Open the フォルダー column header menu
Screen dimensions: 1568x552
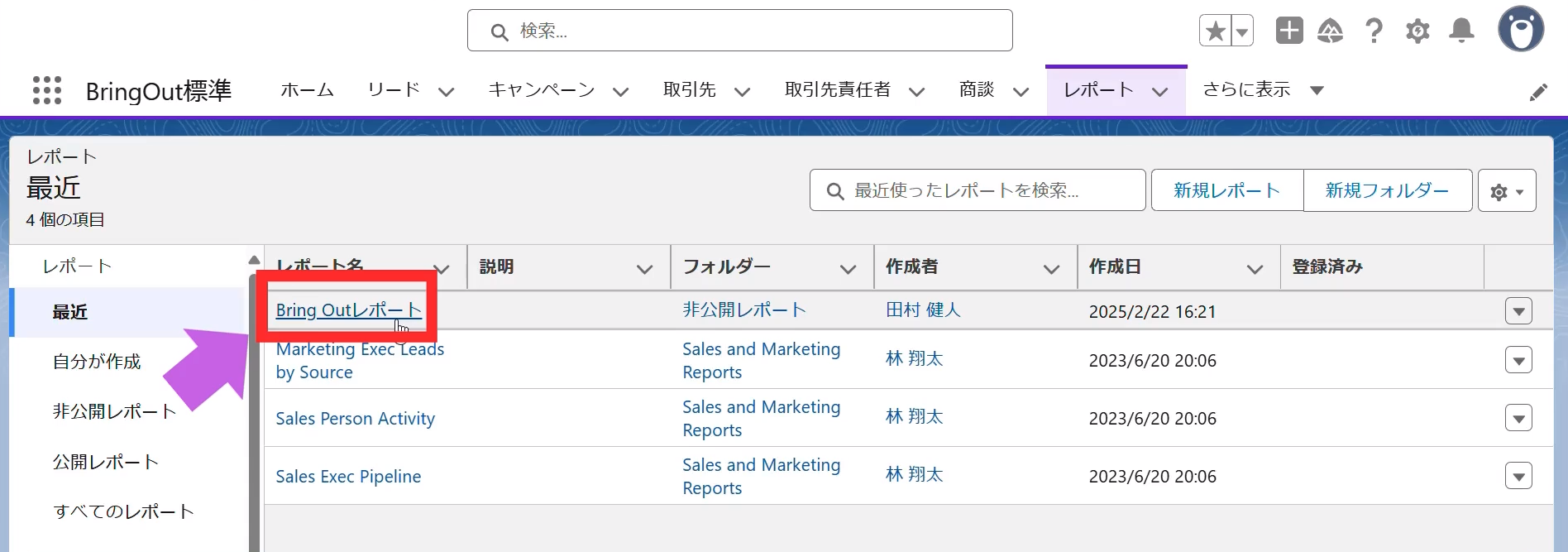(x=849, y=269)
